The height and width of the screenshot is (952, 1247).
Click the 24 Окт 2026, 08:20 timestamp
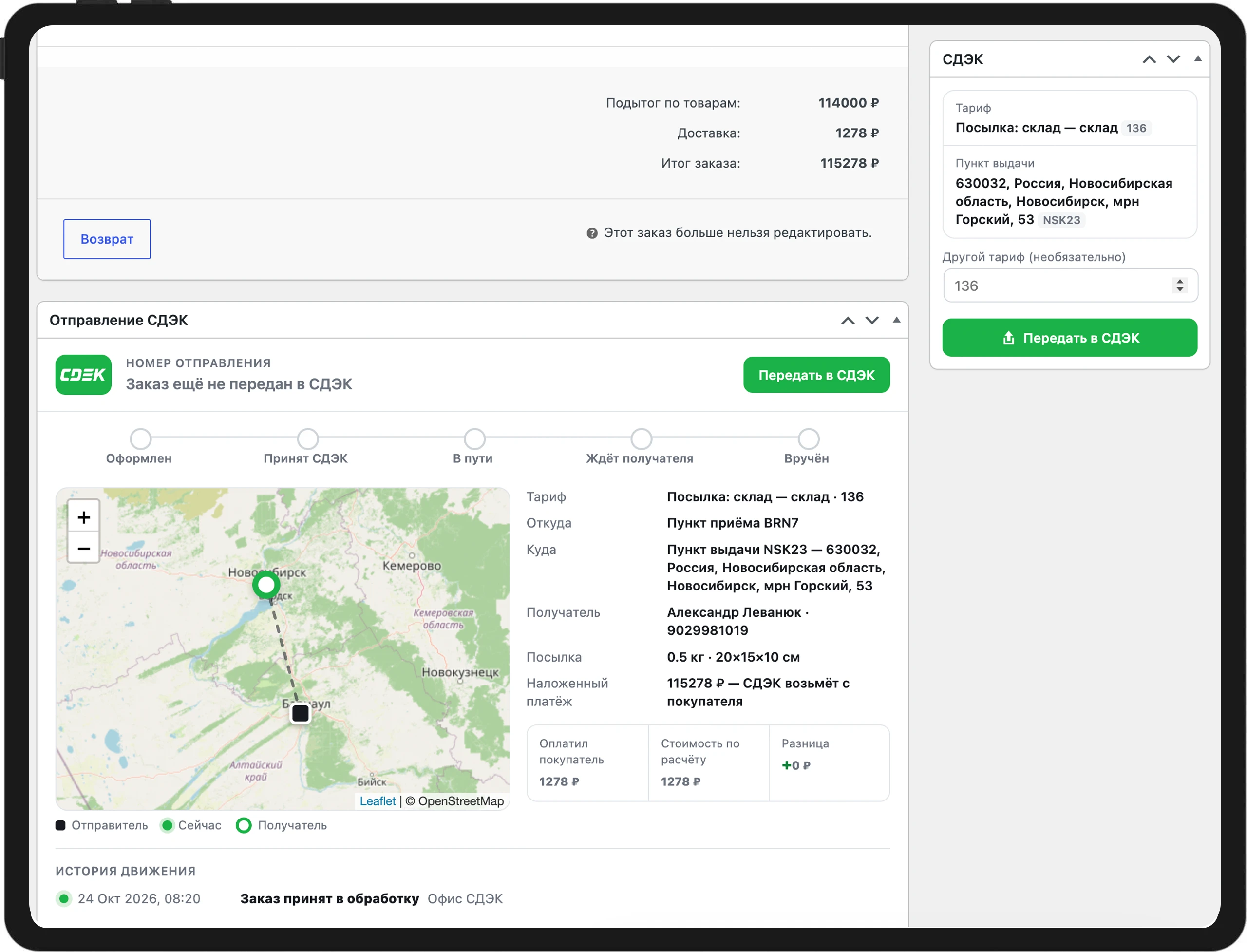(139, 899)
